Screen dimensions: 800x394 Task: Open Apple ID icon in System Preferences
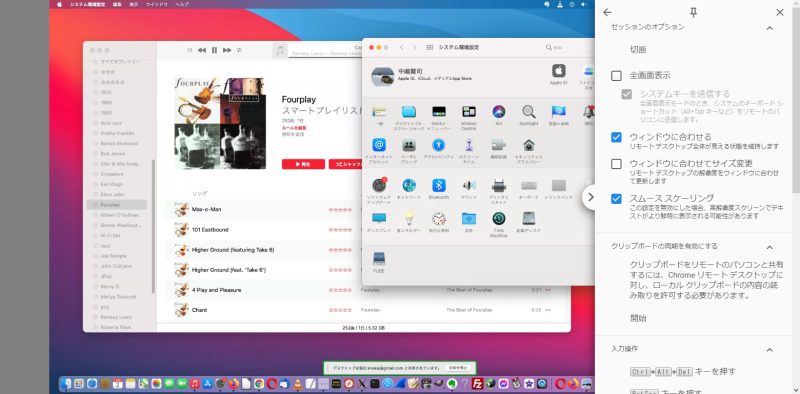pos(559,71)
